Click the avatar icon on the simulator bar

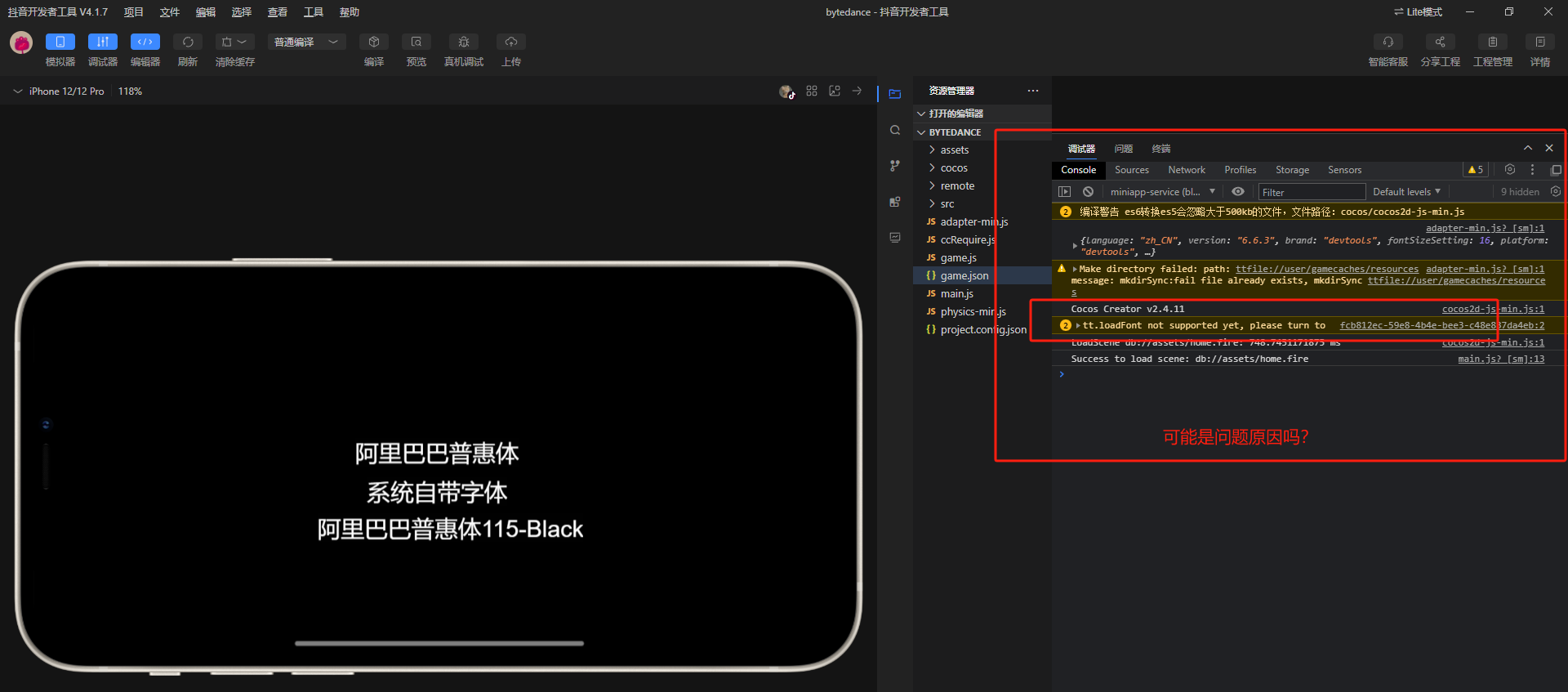pyautogui.click(x=786, y=92)
